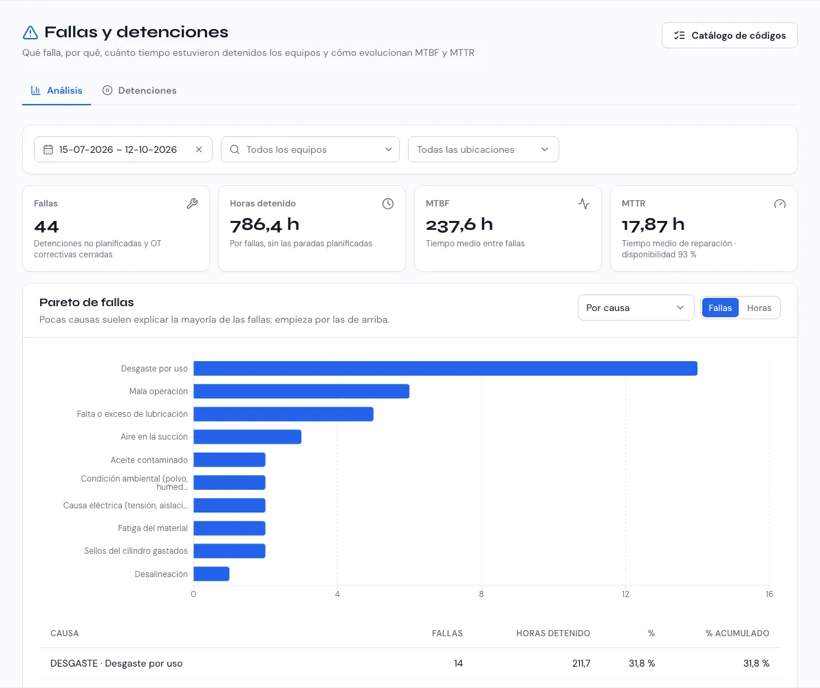Click the Aceite contaminado bar
The width and height of the screenshot is (820, 688).
(229, 460)
